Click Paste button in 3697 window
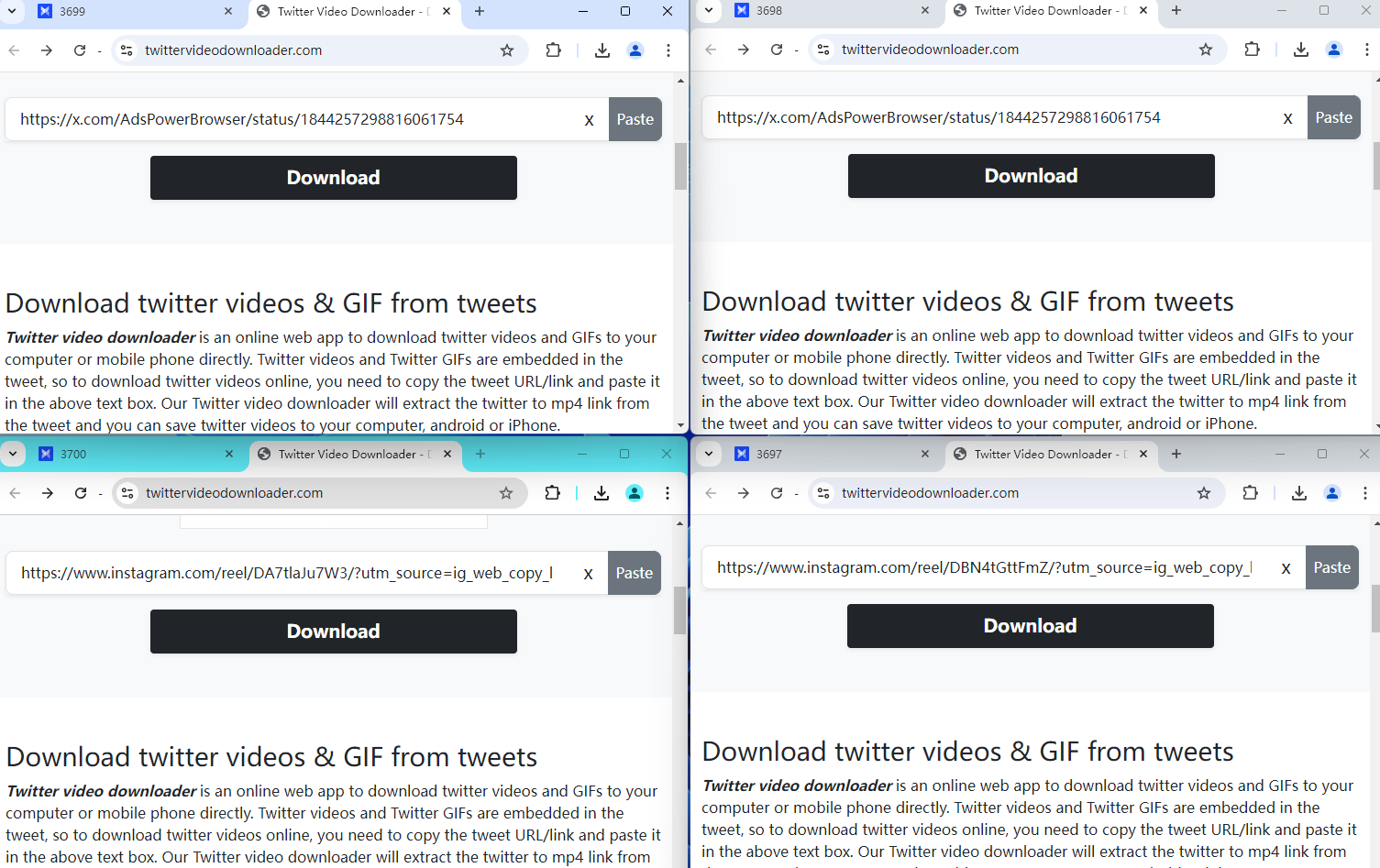The width and height of the screenshot is (1380, 868). 1332,567
